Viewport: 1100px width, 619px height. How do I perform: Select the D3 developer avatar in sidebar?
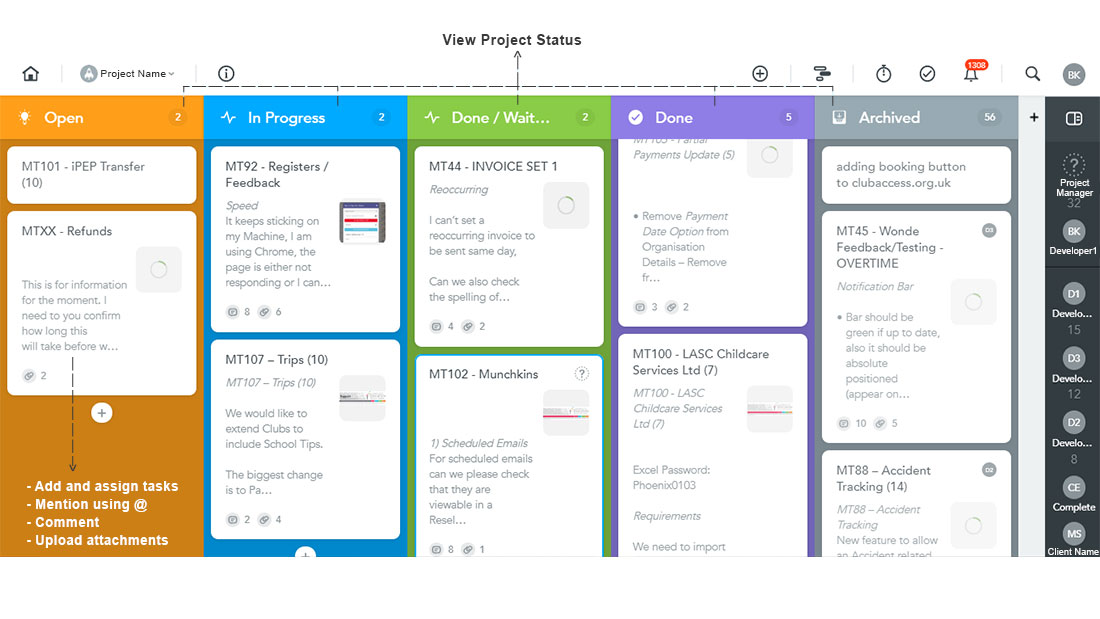tap(1073, 359)
